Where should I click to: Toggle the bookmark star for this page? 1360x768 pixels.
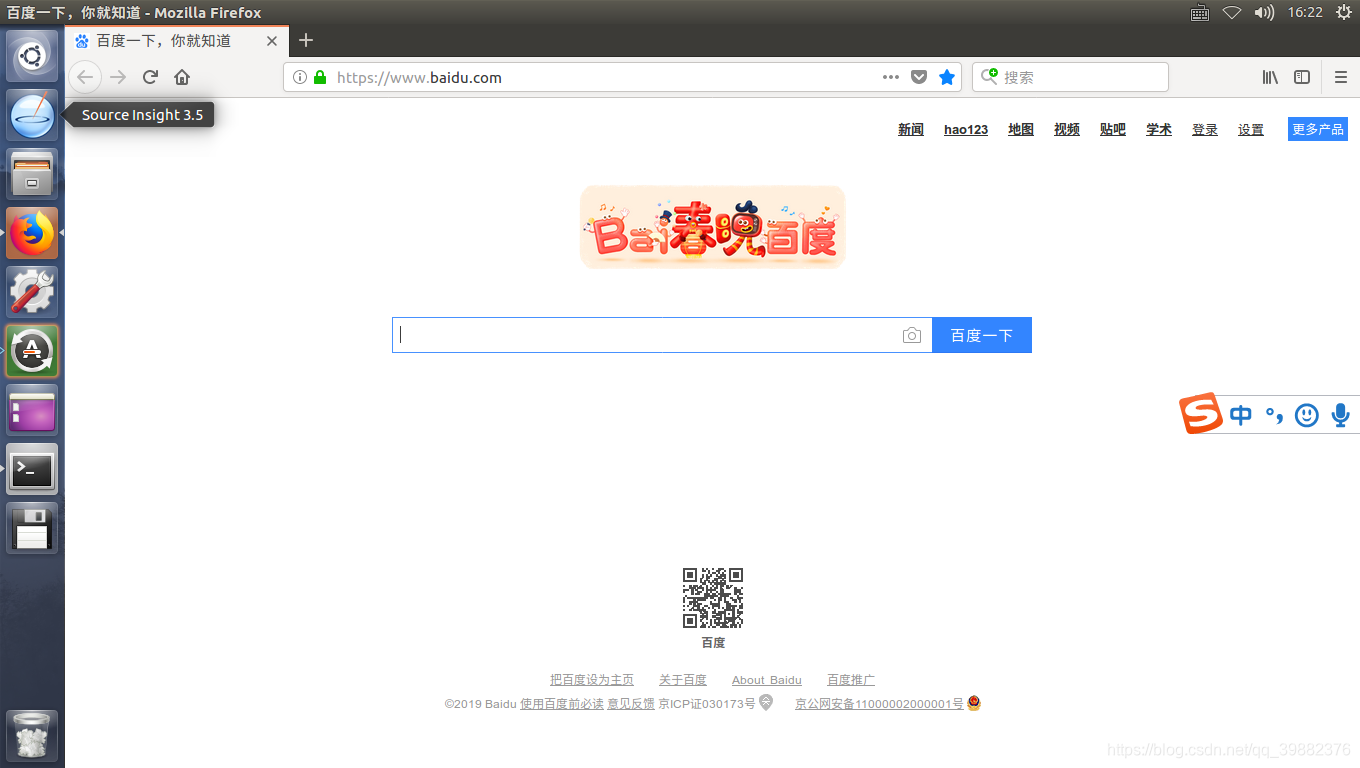tap(947, 77)
